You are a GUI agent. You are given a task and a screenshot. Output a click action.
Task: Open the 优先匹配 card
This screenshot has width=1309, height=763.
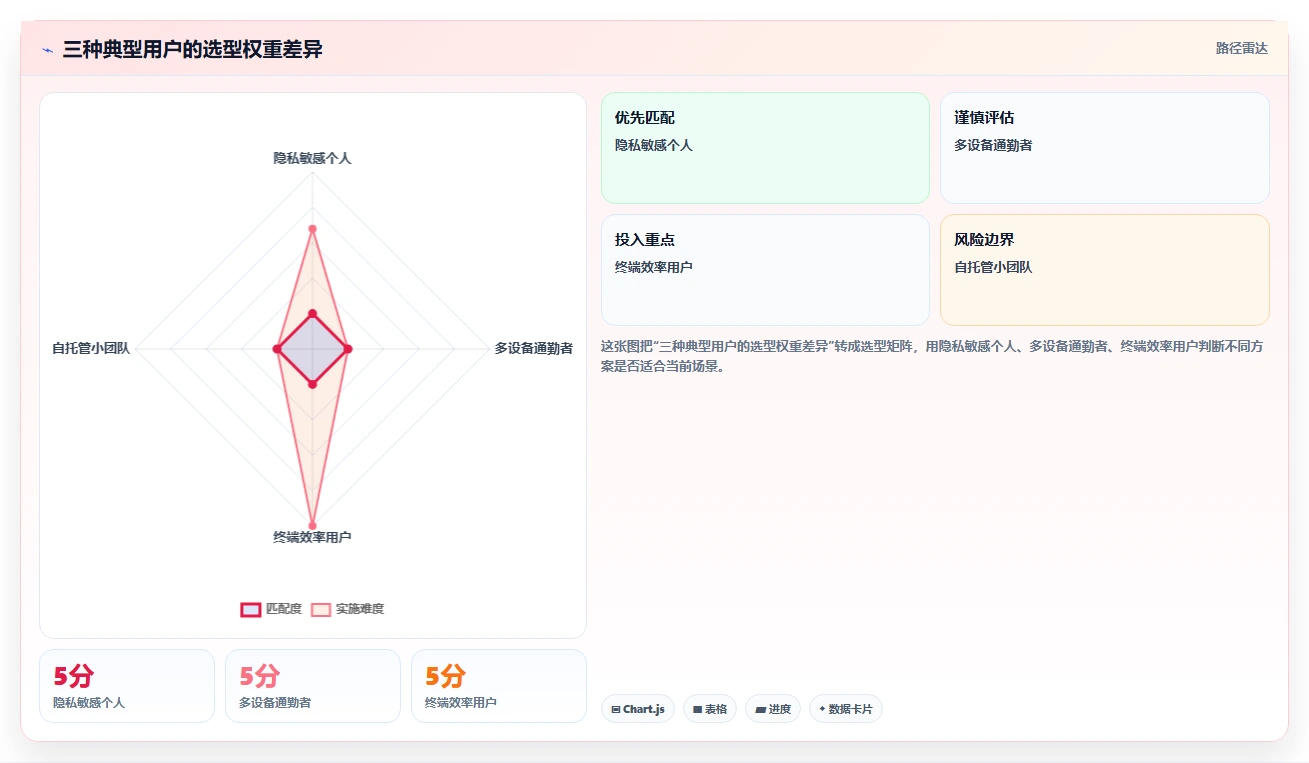pos(765,148)
